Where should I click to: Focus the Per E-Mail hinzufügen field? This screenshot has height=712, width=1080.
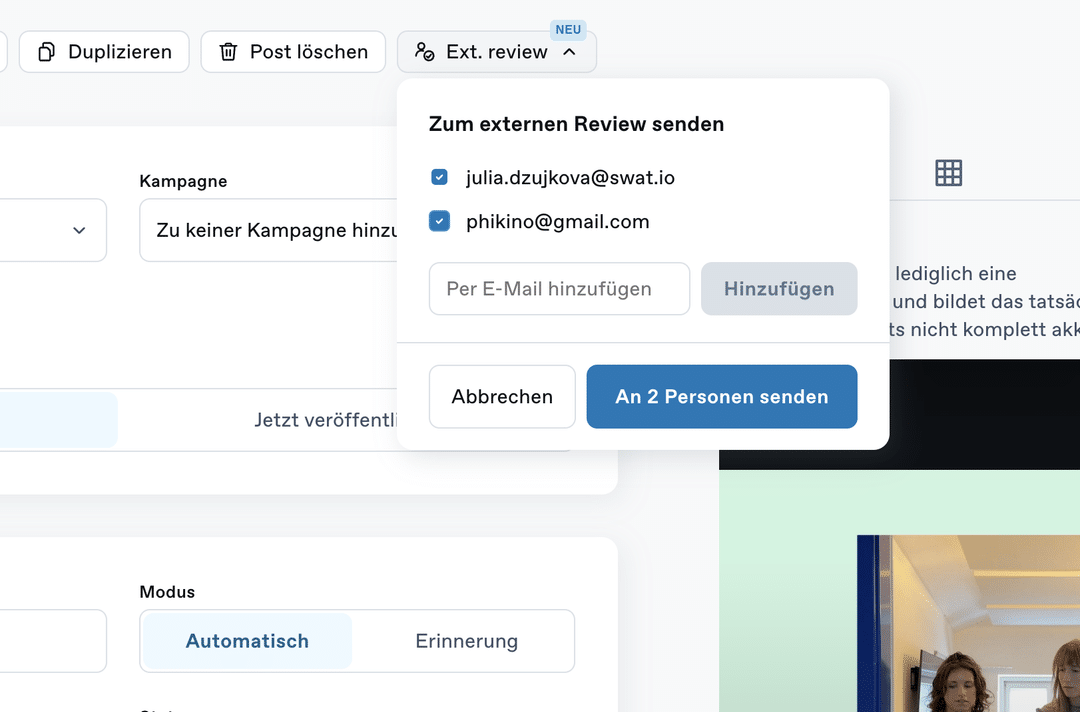coord(559,289)
